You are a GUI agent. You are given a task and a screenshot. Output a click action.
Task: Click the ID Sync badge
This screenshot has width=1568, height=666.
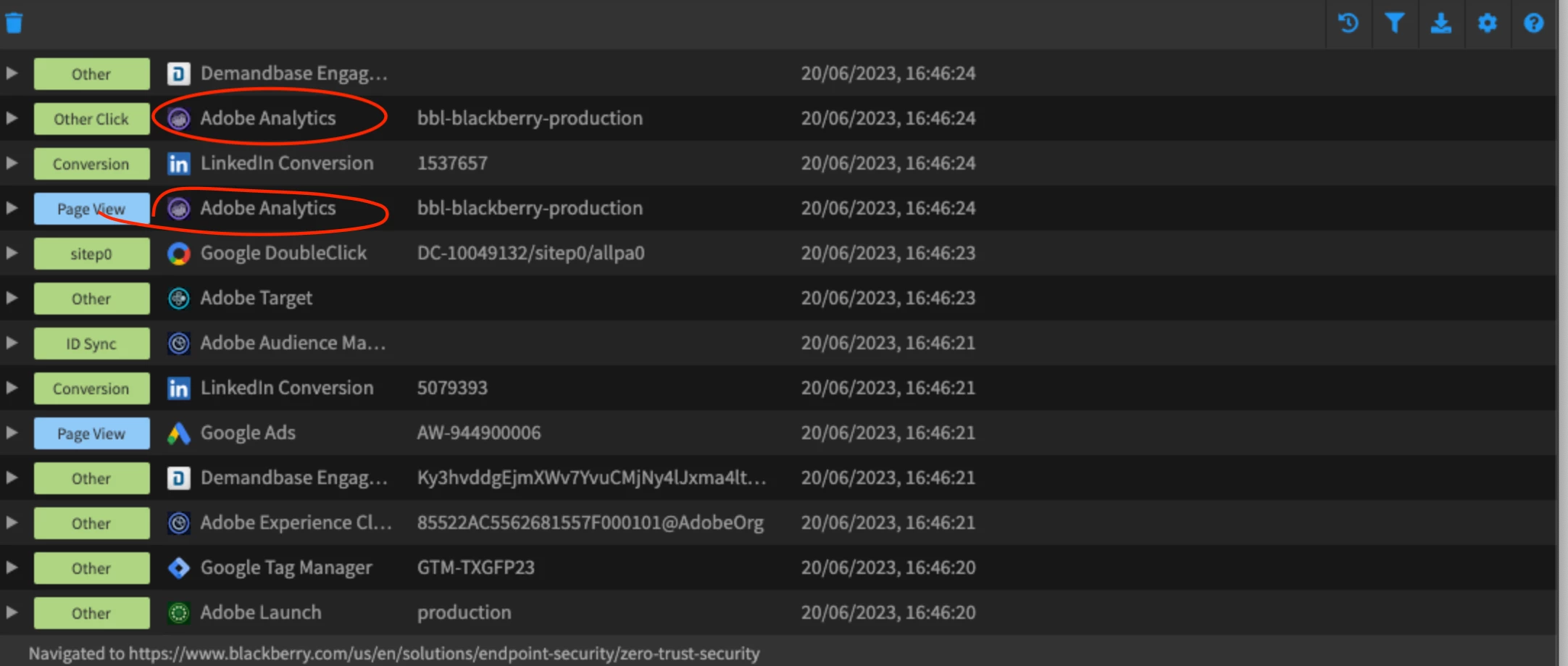tap(91, 344)
